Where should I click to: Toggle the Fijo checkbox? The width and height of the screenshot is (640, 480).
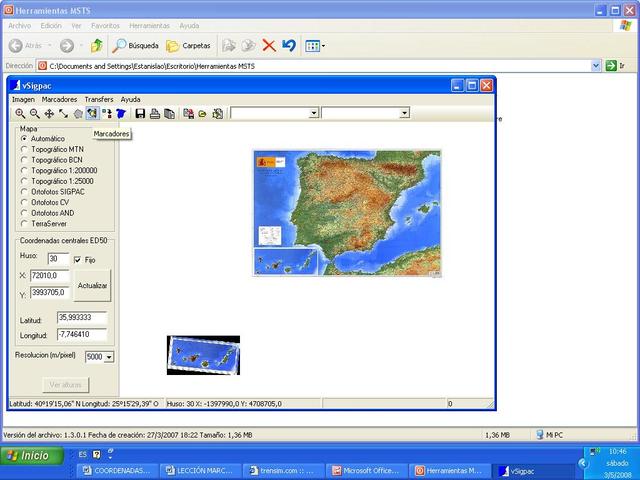[x=78, y=259]
